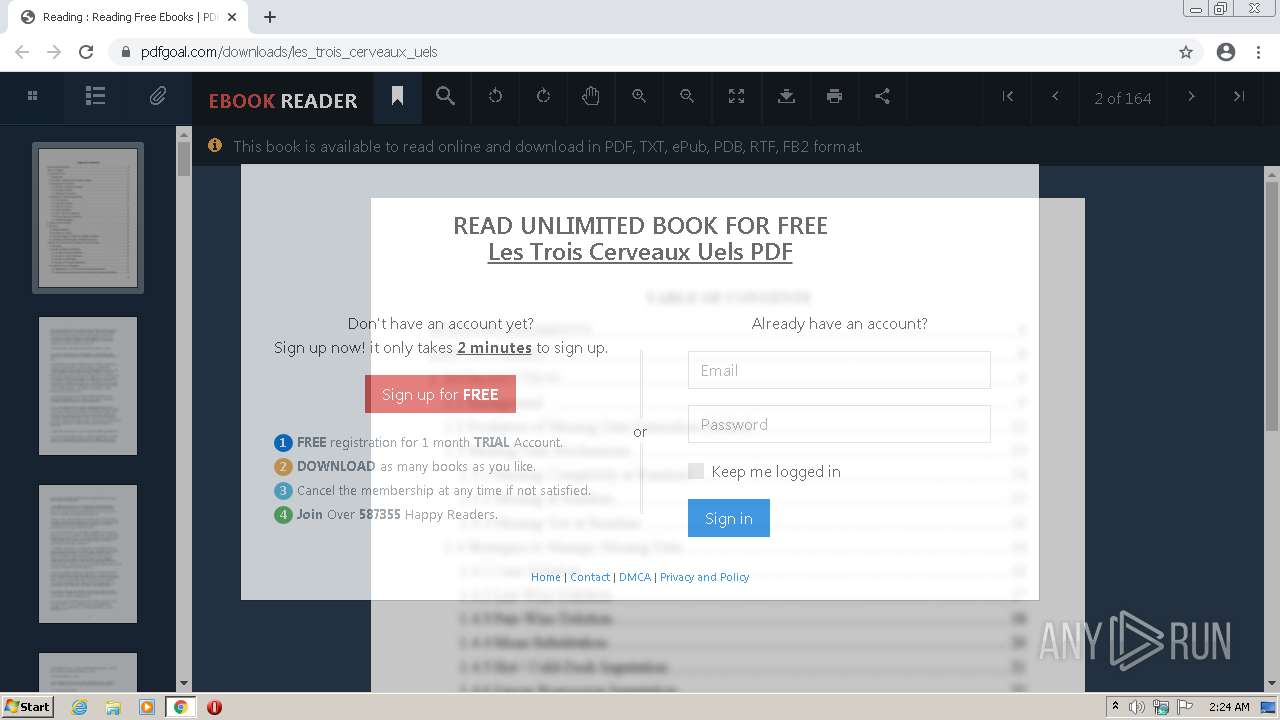The width and height of the screenshot is (1280, 720).
Task: Click the volume speaker tray icon
Action: [x=1137, y=707]
